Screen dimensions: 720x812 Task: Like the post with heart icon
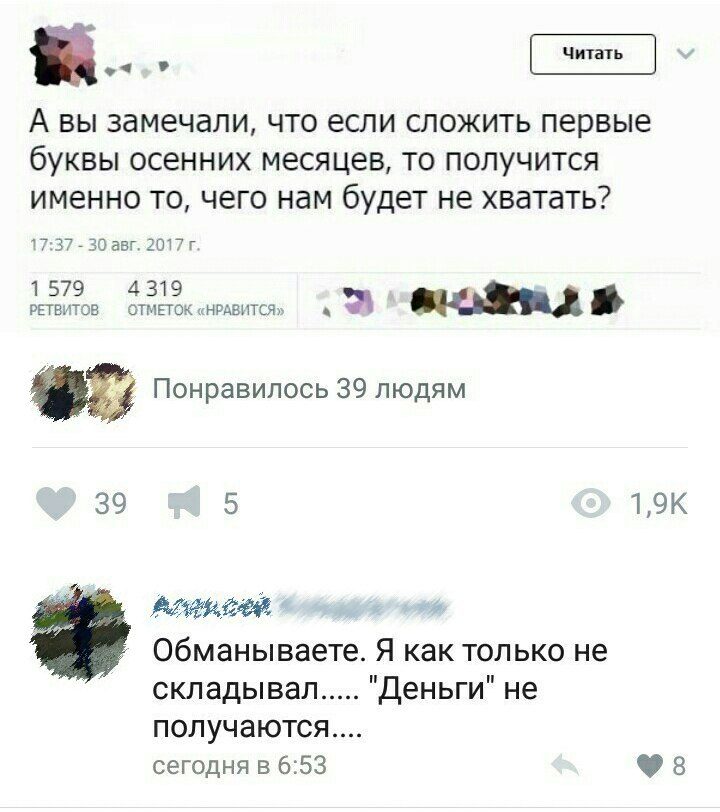tap(56, 503)
